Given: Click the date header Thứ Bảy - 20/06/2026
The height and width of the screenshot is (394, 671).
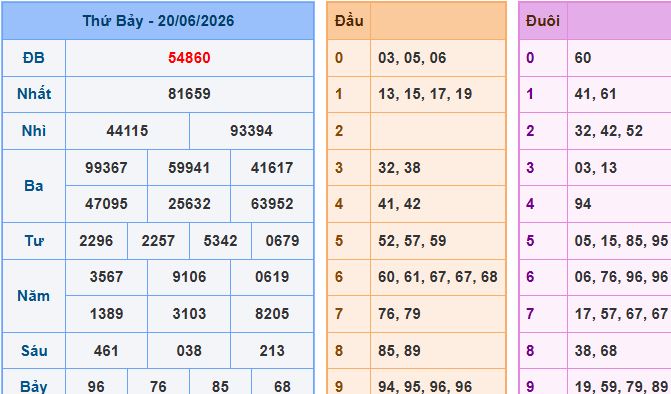Looking at the screenshot, I should click(158, 21).
